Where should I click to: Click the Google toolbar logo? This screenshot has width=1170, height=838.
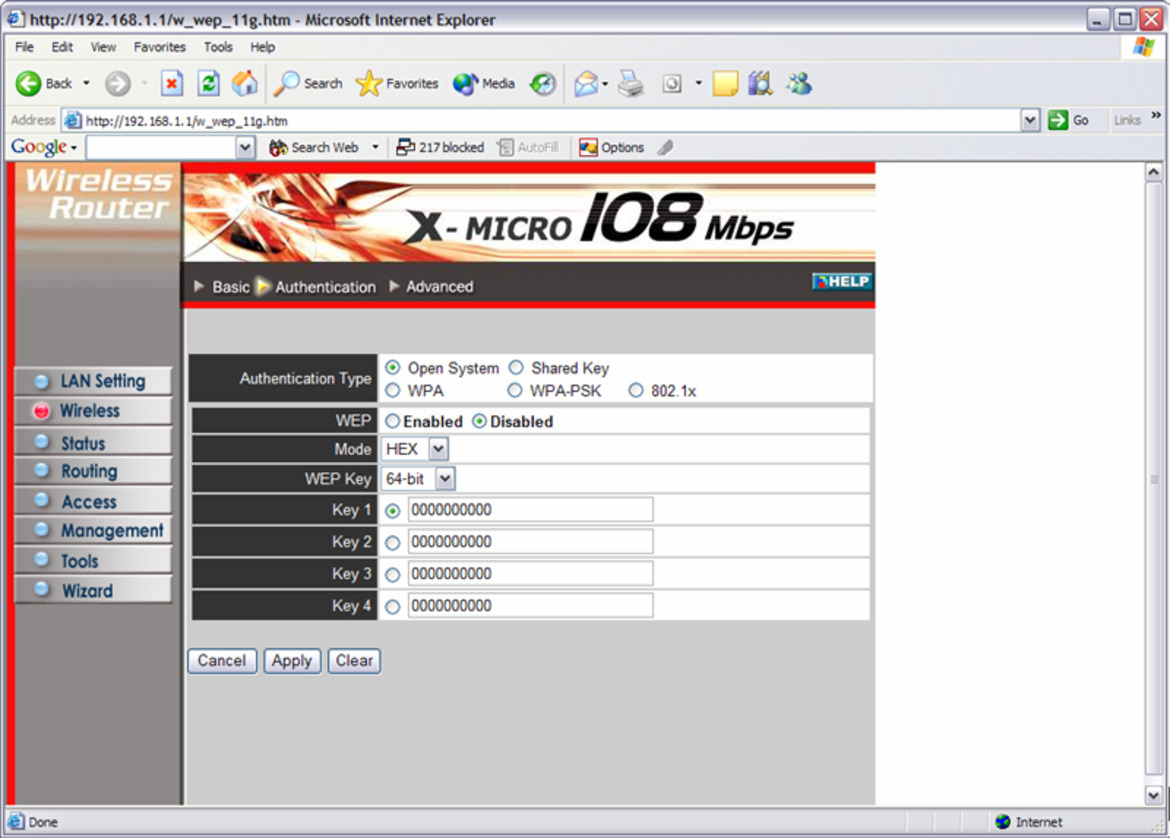click(x=39, y=147)
